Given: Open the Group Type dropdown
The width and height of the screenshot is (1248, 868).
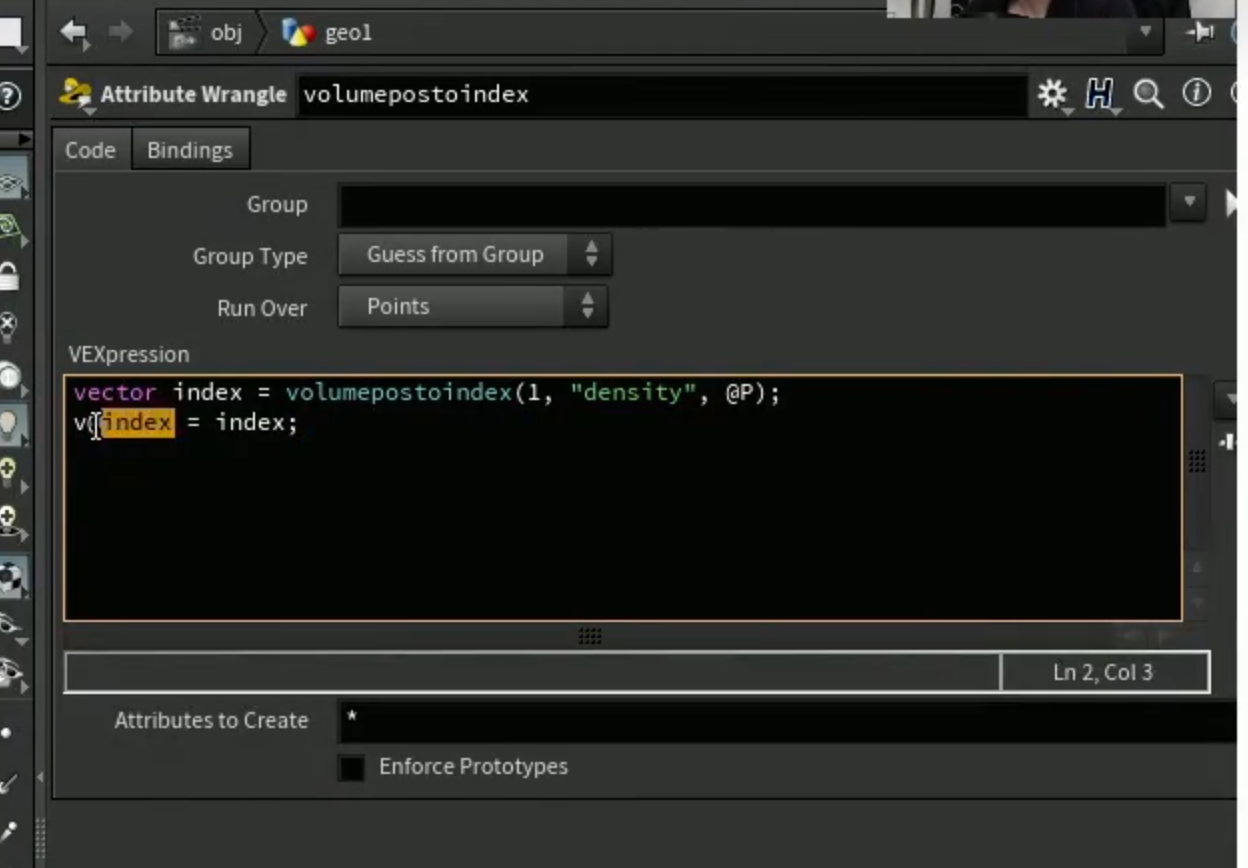Looking at the screenshot, I should point(475,255).
